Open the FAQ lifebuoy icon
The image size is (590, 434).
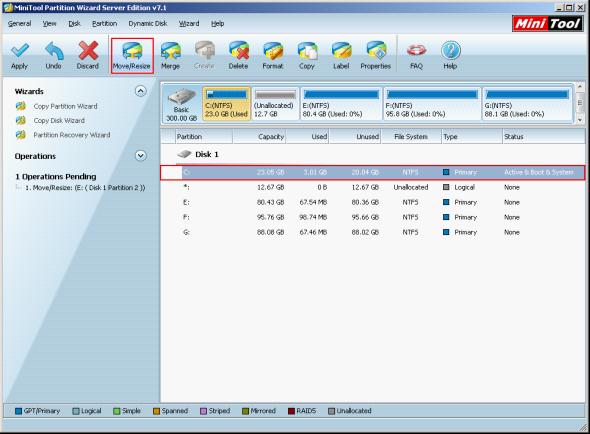pyautogui.click(x=416, y=55)
